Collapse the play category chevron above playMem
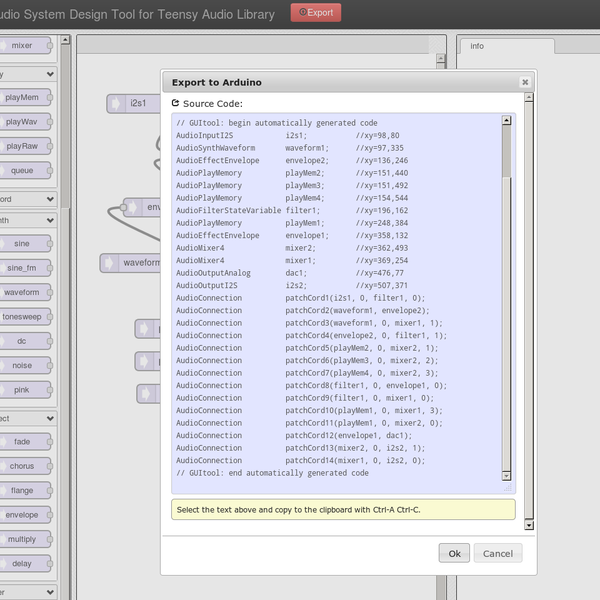This screenshot has height=600, width=600. pyautogui.click(x=50, y=74)
